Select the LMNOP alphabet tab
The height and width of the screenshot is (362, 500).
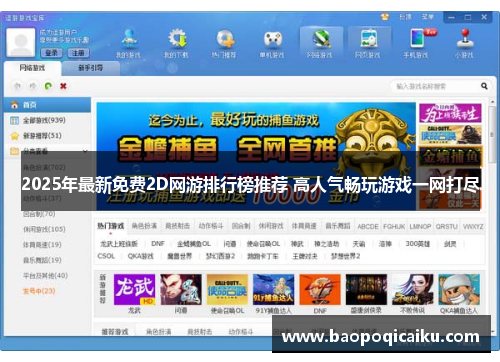click(x=420, y=227)
